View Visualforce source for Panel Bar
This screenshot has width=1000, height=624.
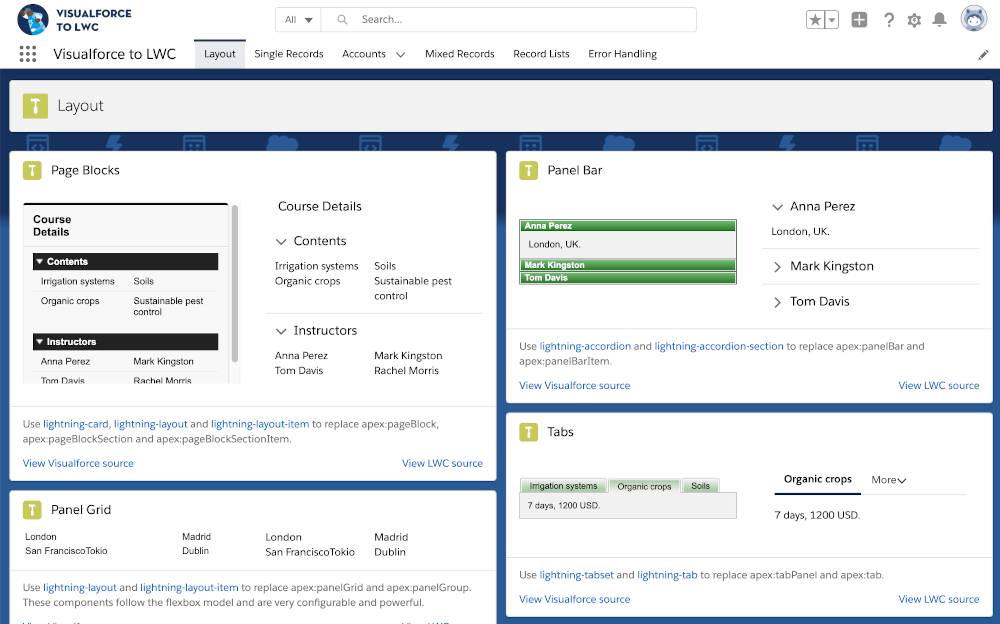pos(575,385)
